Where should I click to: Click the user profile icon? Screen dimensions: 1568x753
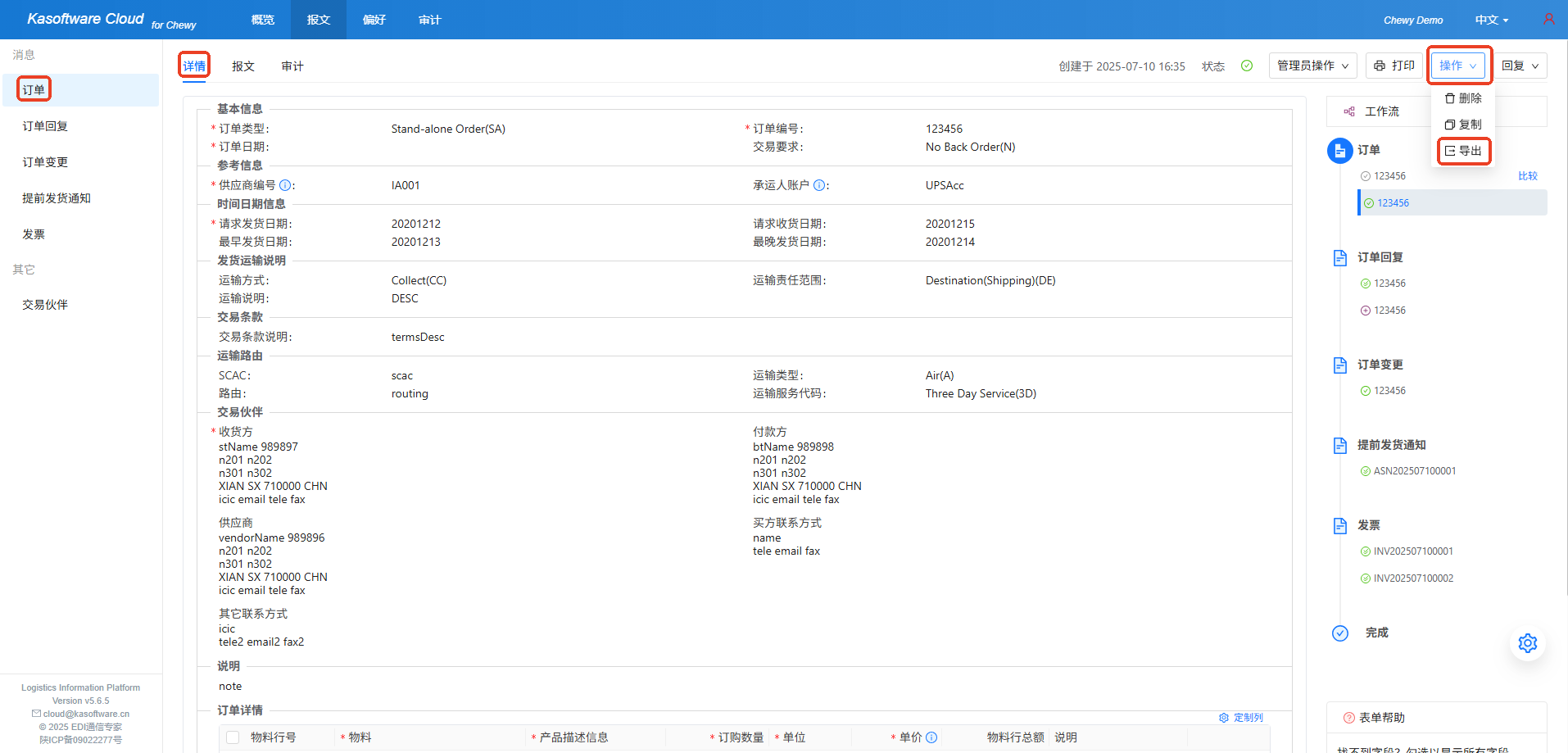(x=1548, y=19)
